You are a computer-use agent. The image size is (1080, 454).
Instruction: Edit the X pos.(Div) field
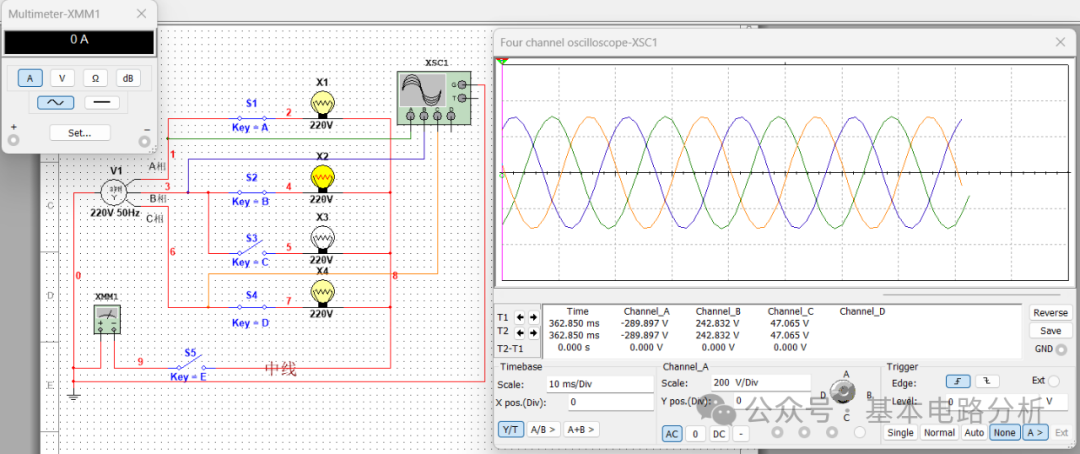point(610,402)
